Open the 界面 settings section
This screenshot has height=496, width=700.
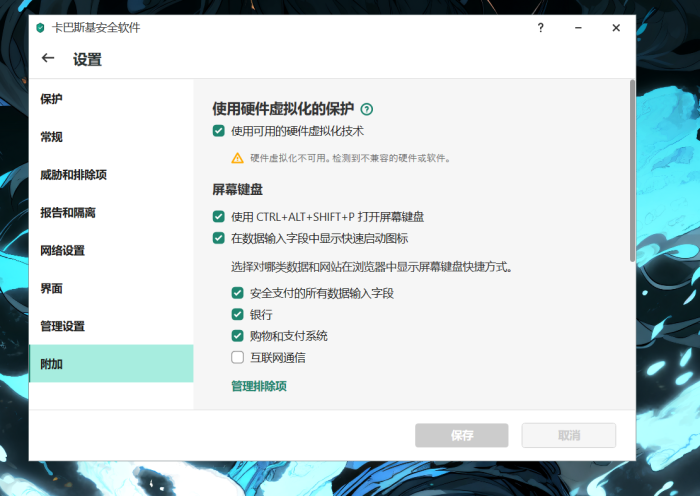111,288
